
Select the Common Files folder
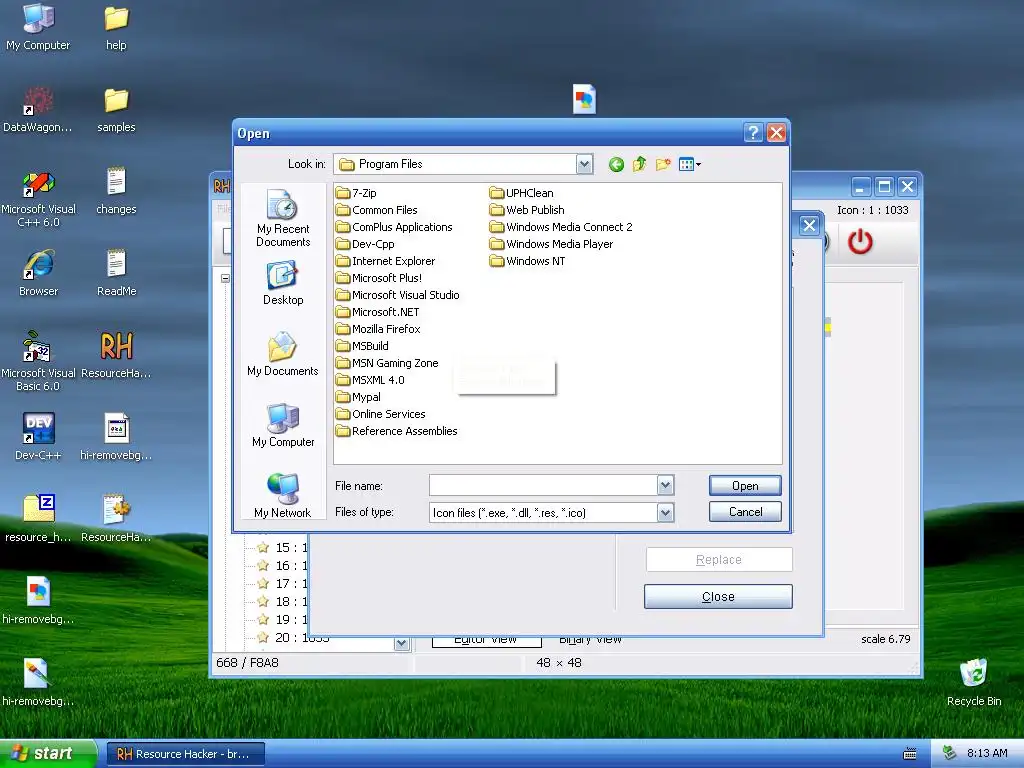[377, 210]
